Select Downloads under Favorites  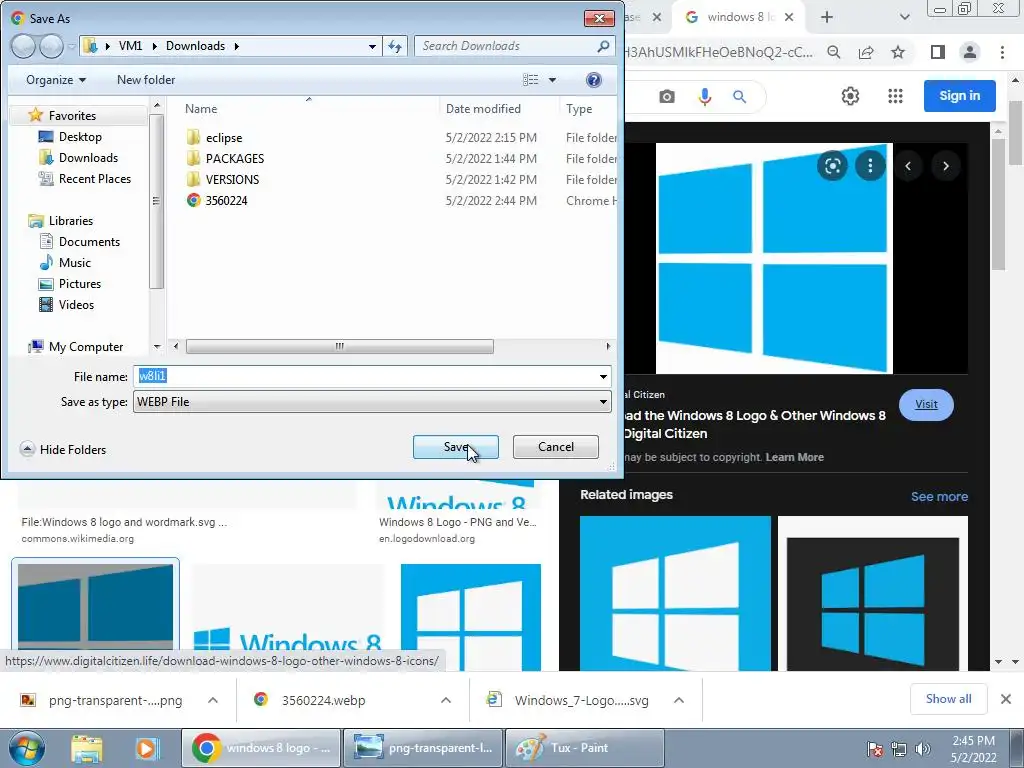coord(88,157)
